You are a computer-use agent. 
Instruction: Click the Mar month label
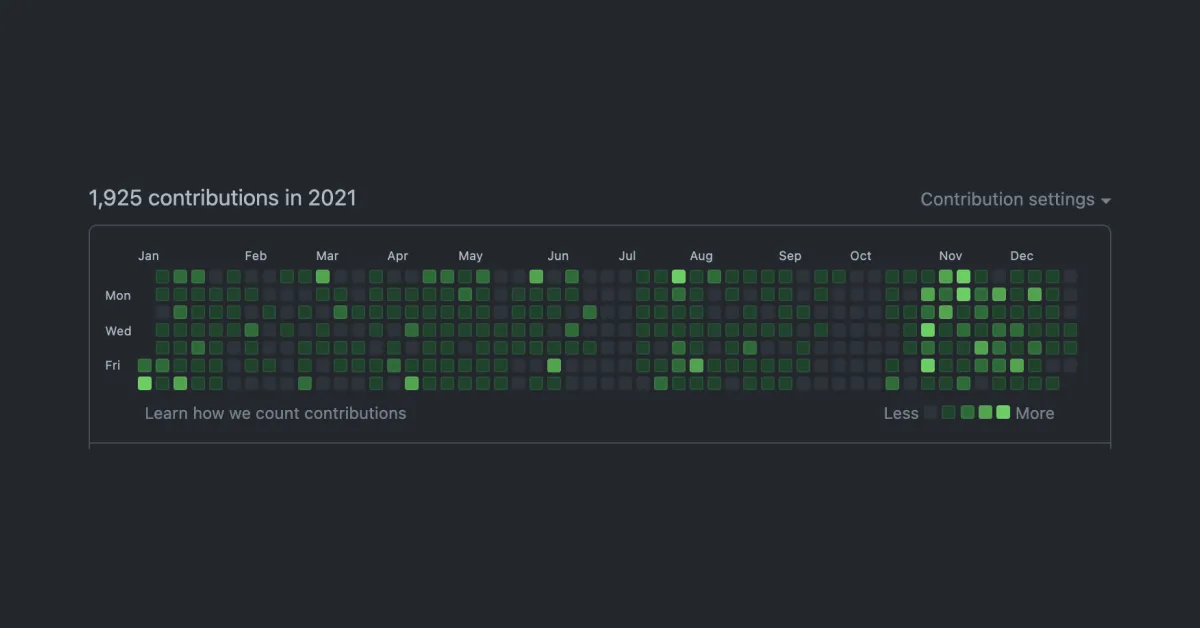[327, 256]
